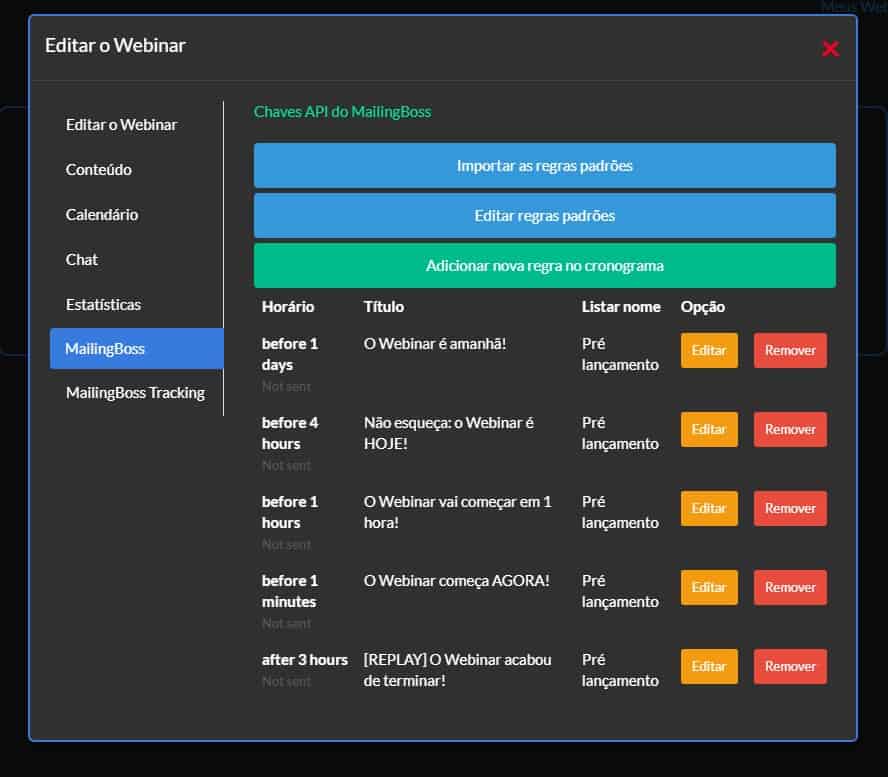The image size is (888, 777).
Task: Click the Chaves API do MailingBoss link
Action: (342, 112)
